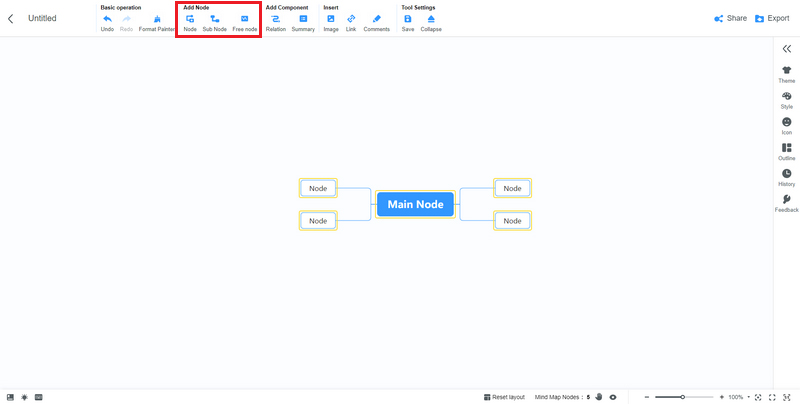Click the Undo arrow icon
This screenshot has width=800, height=404.
(x=107, y=19)
